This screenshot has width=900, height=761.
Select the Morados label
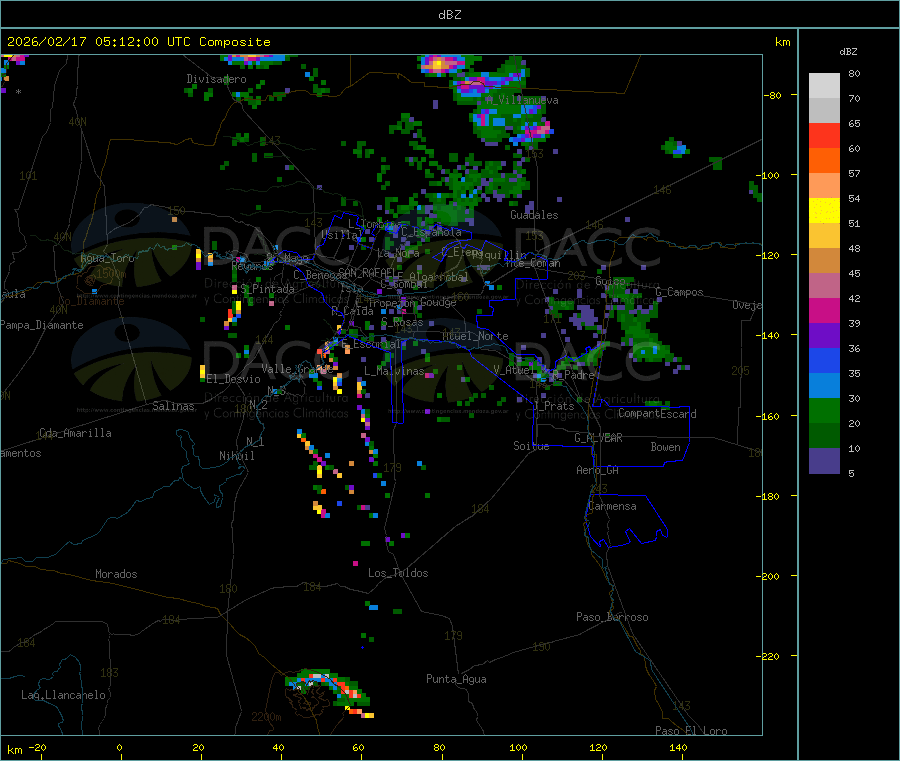point(116,574)
